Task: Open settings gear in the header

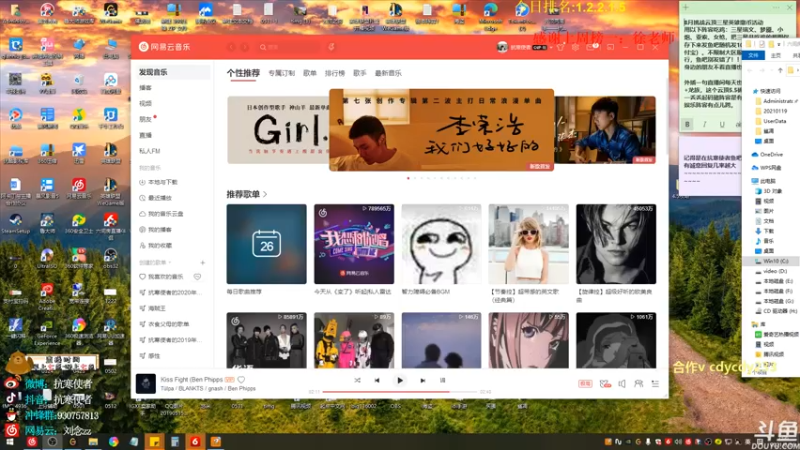Action: (576, 47)
